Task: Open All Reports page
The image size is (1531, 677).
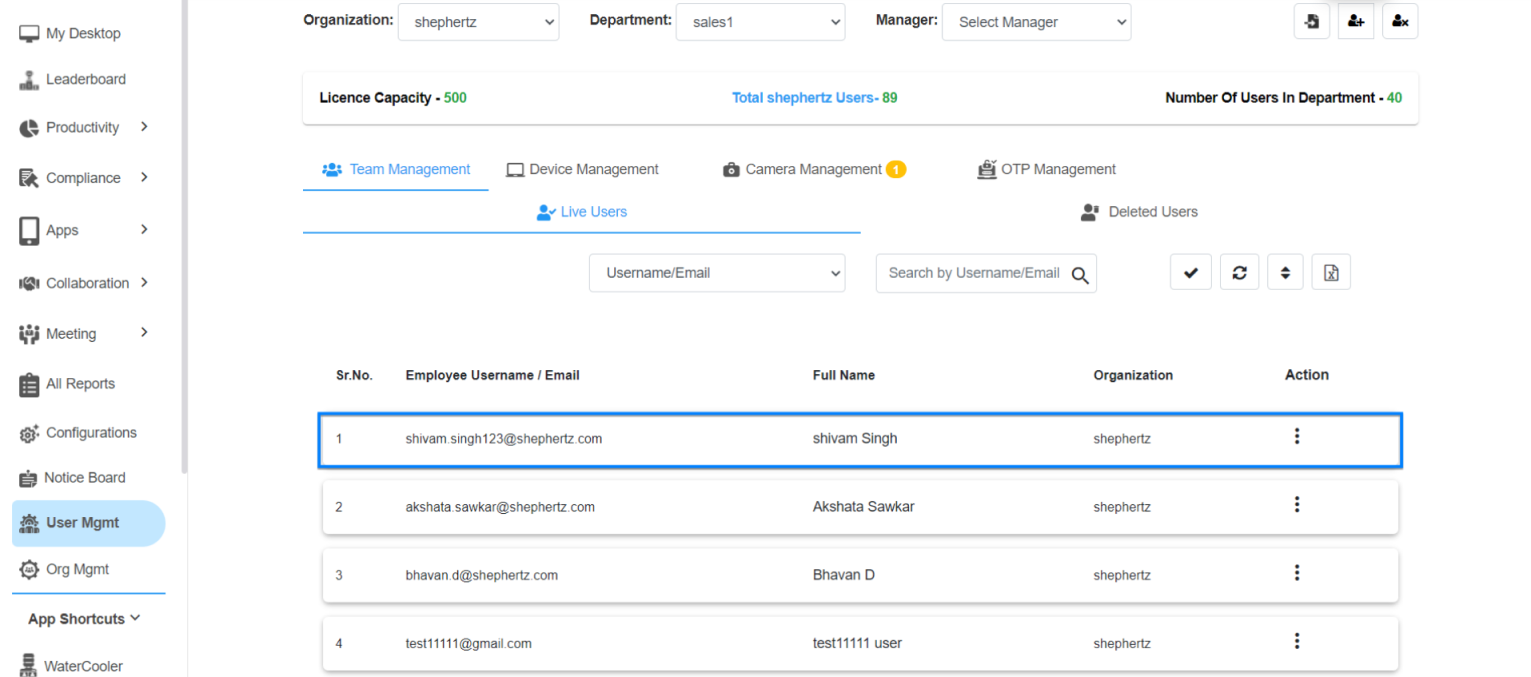Action: click(x=67, y=384)
